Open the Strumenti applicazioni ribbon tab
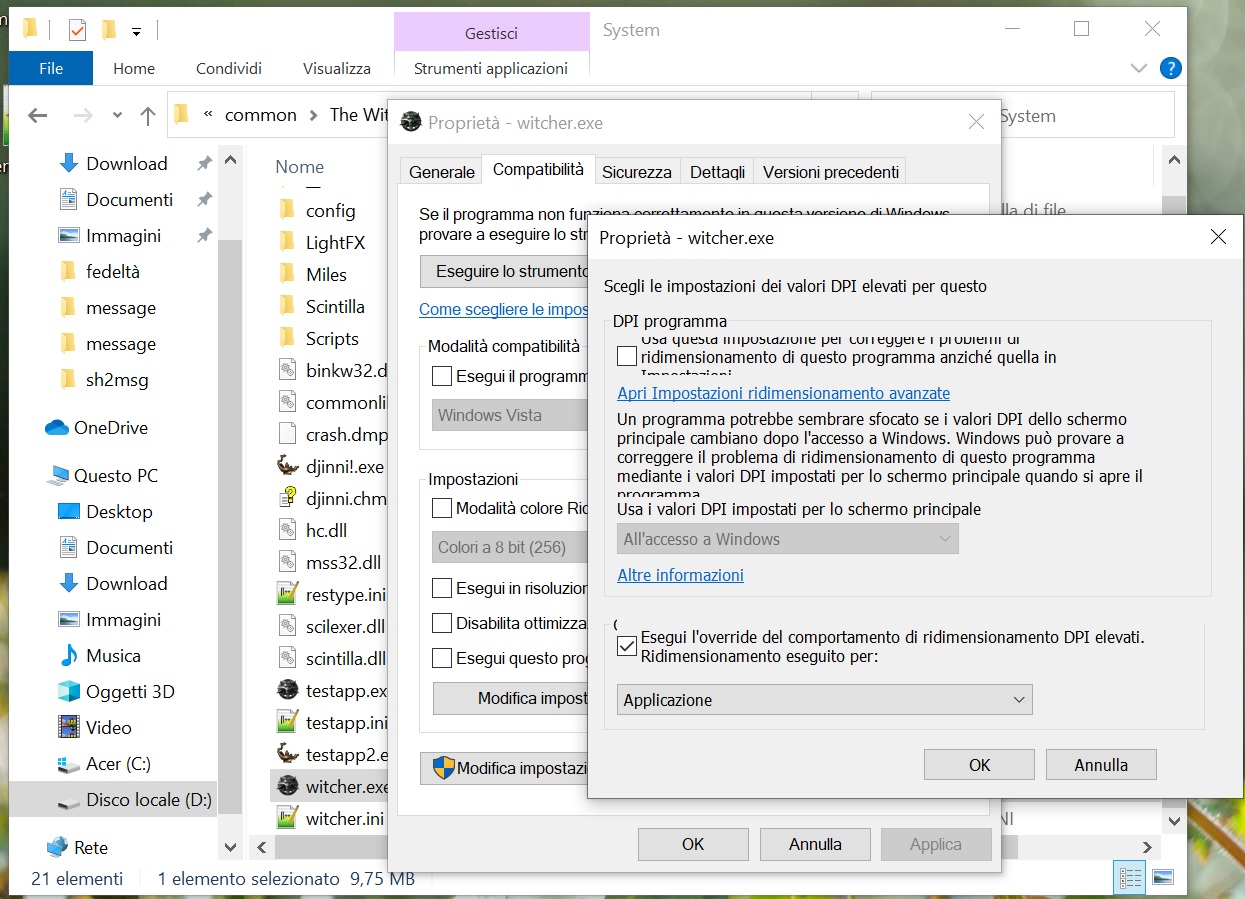Screen dimensions: 1245x899 pyautogui.click(x=491, y=68)
